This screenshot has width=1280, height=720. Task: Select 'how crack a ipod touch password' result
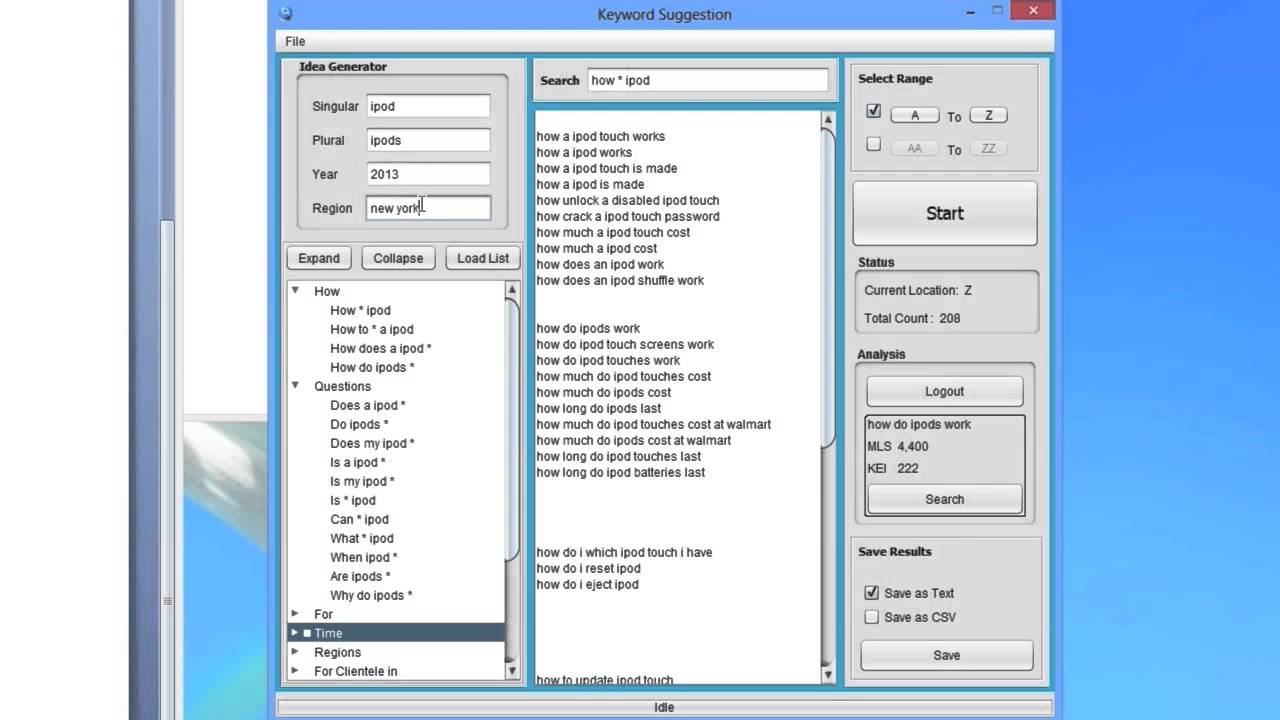pyautogui.click(x=627, y=216)
